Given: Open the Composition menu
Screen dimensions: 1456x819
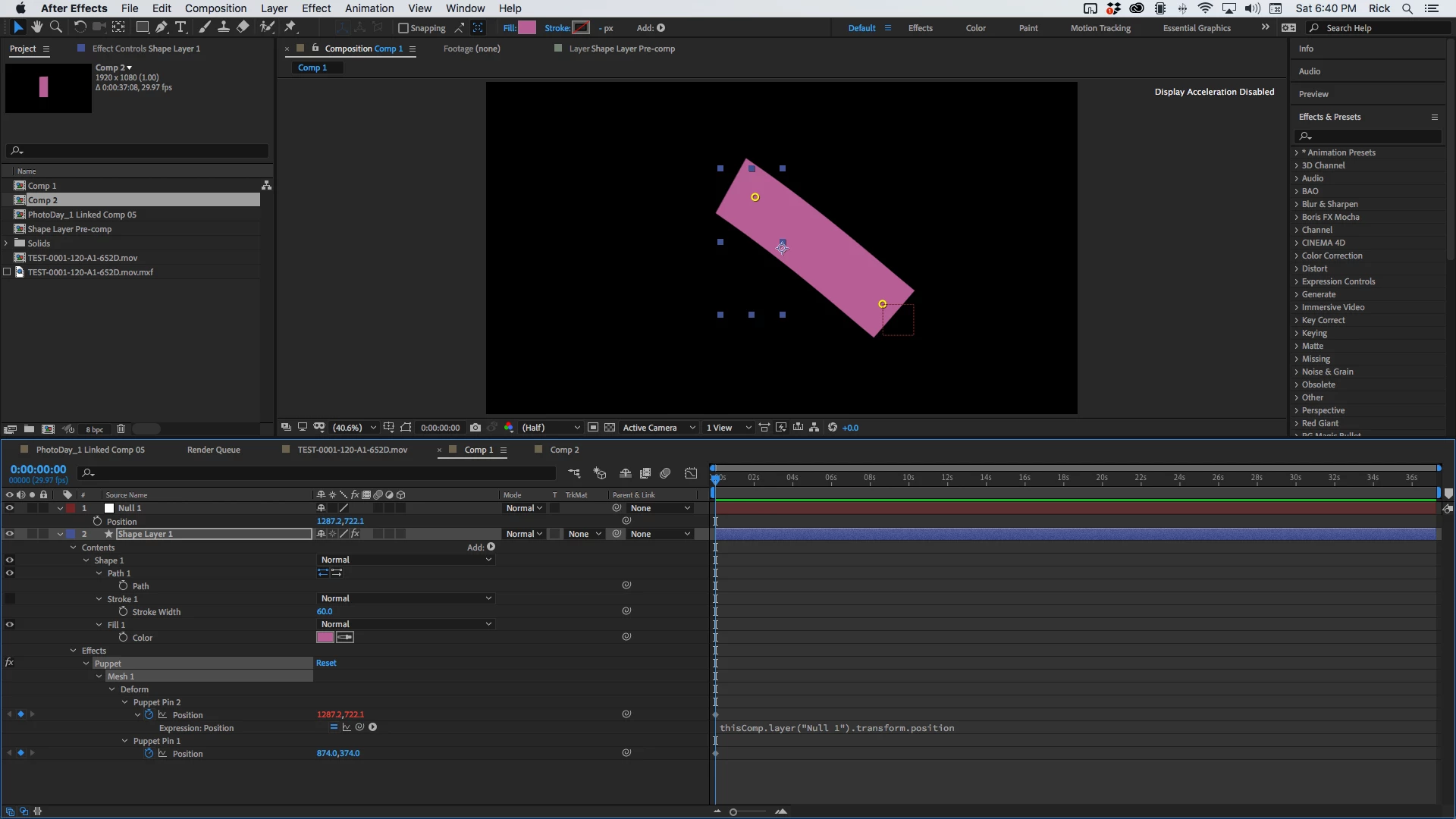Looking at the screenshot, I should (x=215, y=8).
